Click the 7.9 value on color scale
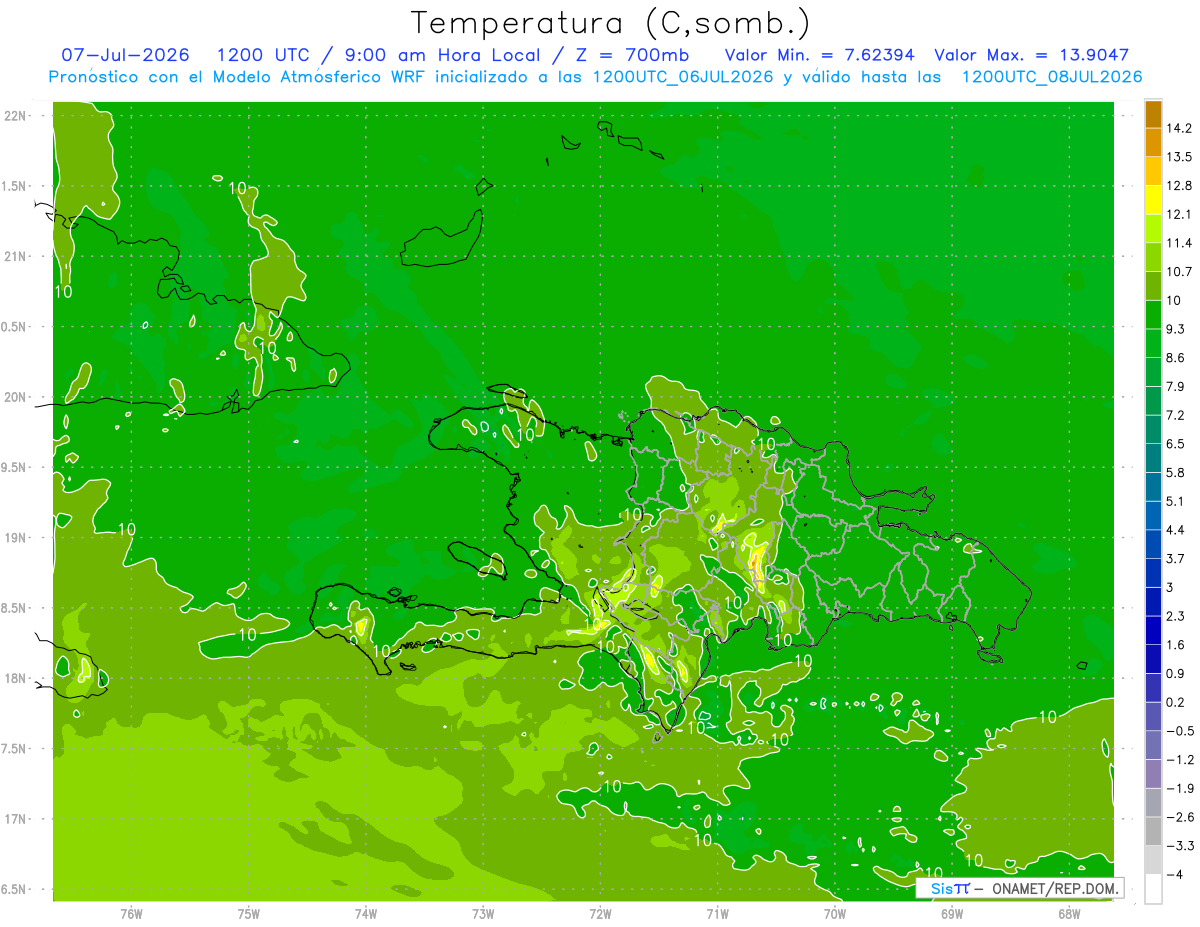Viewport: 1200px width, 927px height. 1175,386
